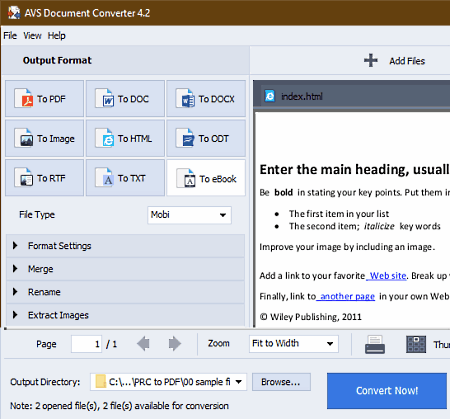Open the File Type Mobi dropdown
Image resolution: width=450 pixels, height=419 pixels.
(189, 215)
